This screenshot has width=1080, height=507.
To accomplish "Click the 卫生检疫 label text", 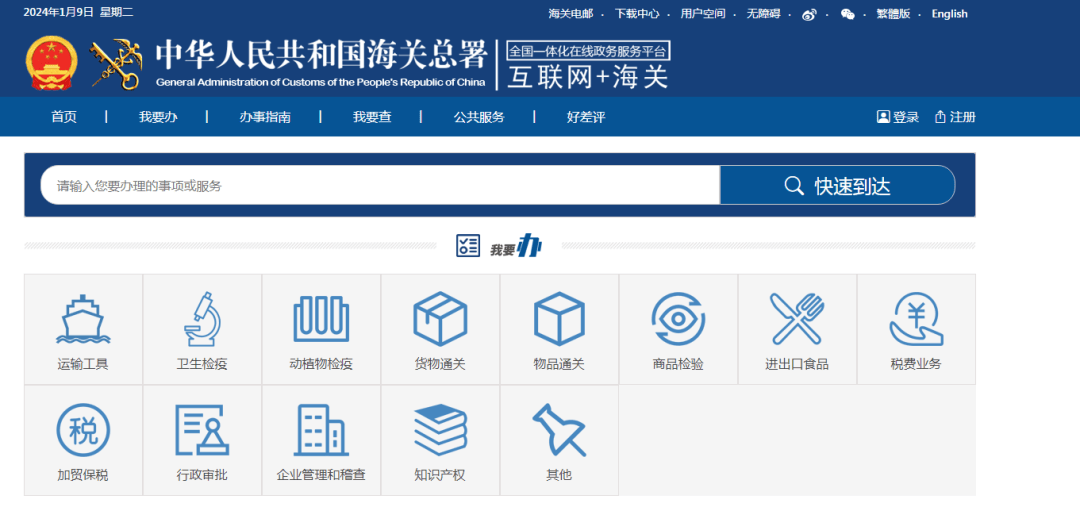I will 202,364.
